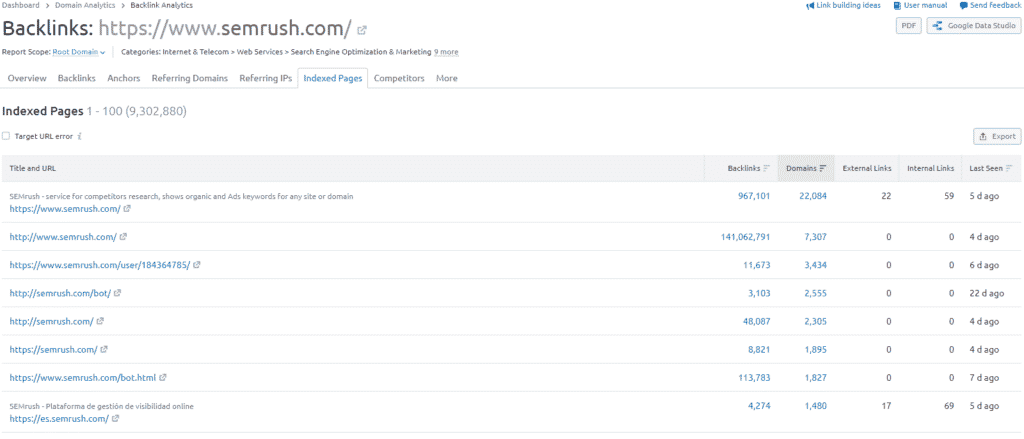Image resolution: width=1024 pixels, height=439 pixels.
Task: Click the Internal Links column header
Action: point(931,169)
